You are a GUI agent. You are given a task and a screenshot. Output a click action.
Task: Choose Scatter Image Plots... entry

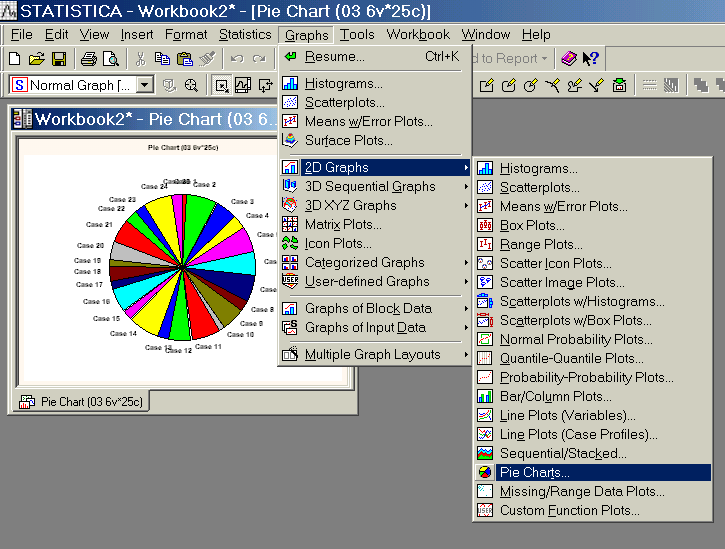click(x=593, y=282)
